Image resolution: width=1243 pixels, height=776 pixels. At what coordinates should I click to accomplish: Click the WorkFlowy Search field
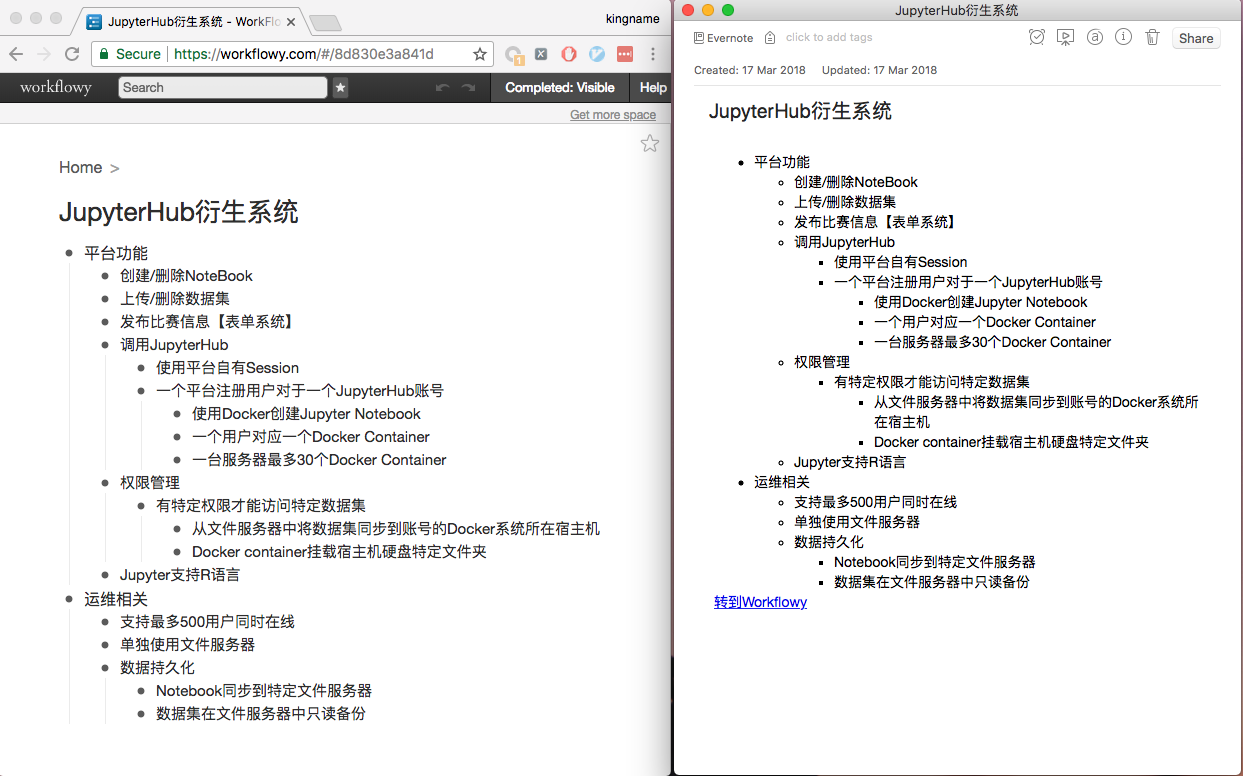[223, 88]
